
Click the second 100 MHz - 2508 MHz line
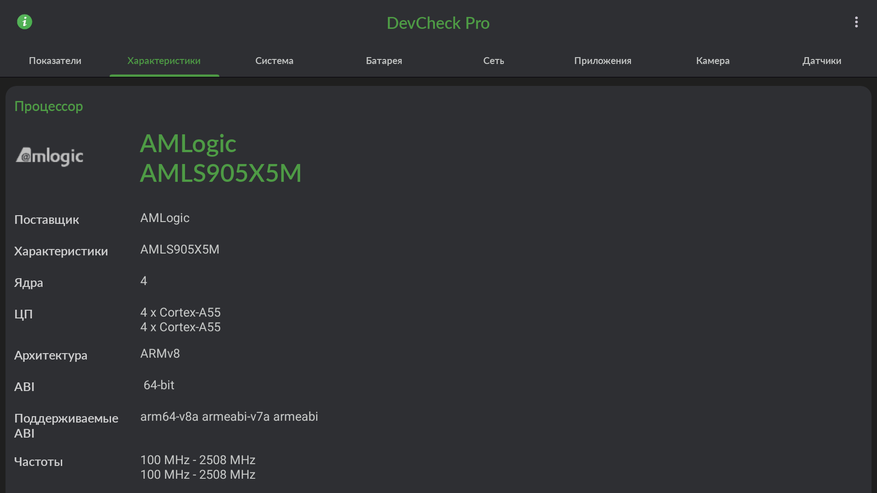pos(197,475)
